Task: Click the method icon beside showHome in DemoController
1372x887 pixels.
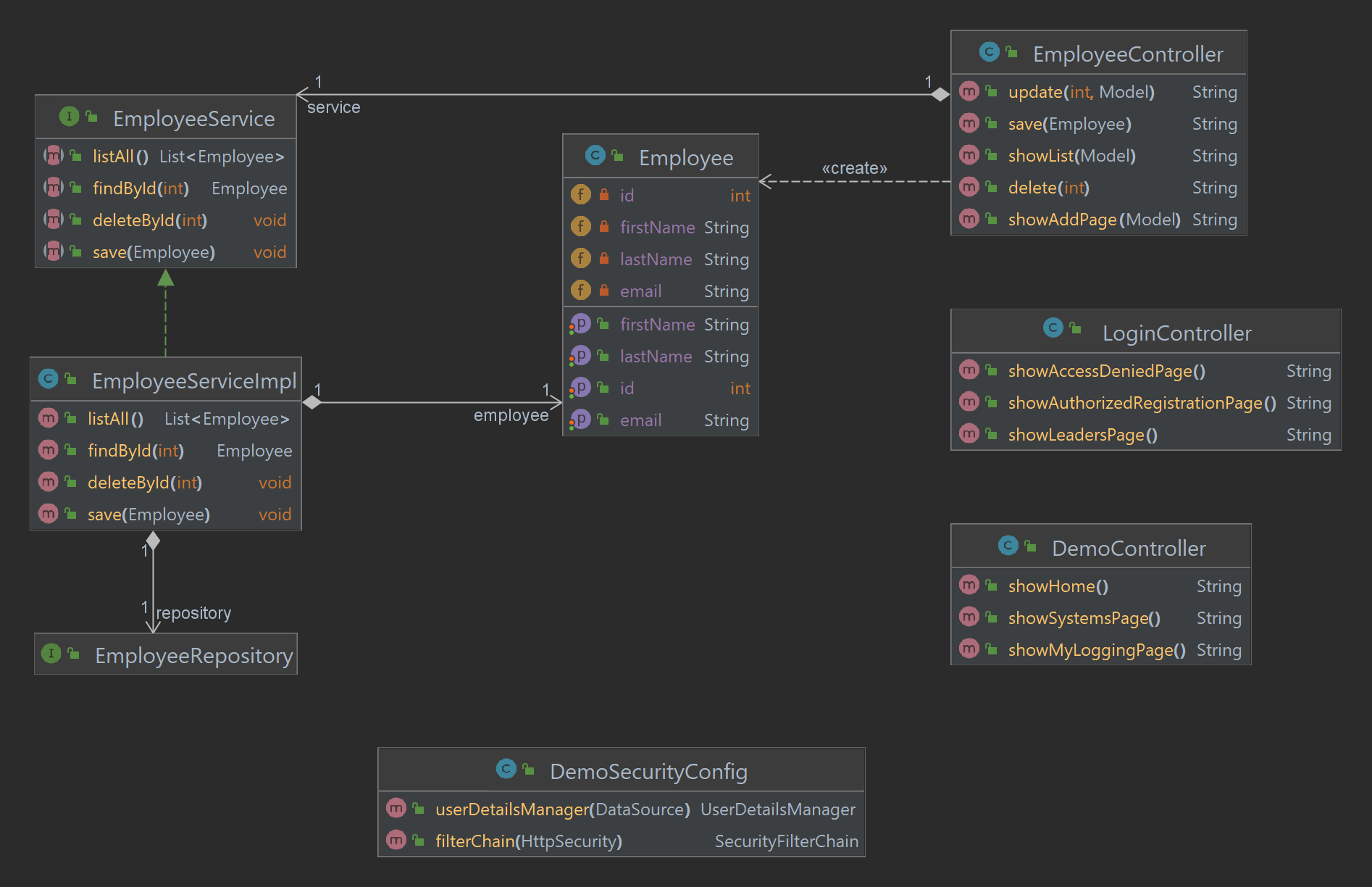Action: point(969,585)
